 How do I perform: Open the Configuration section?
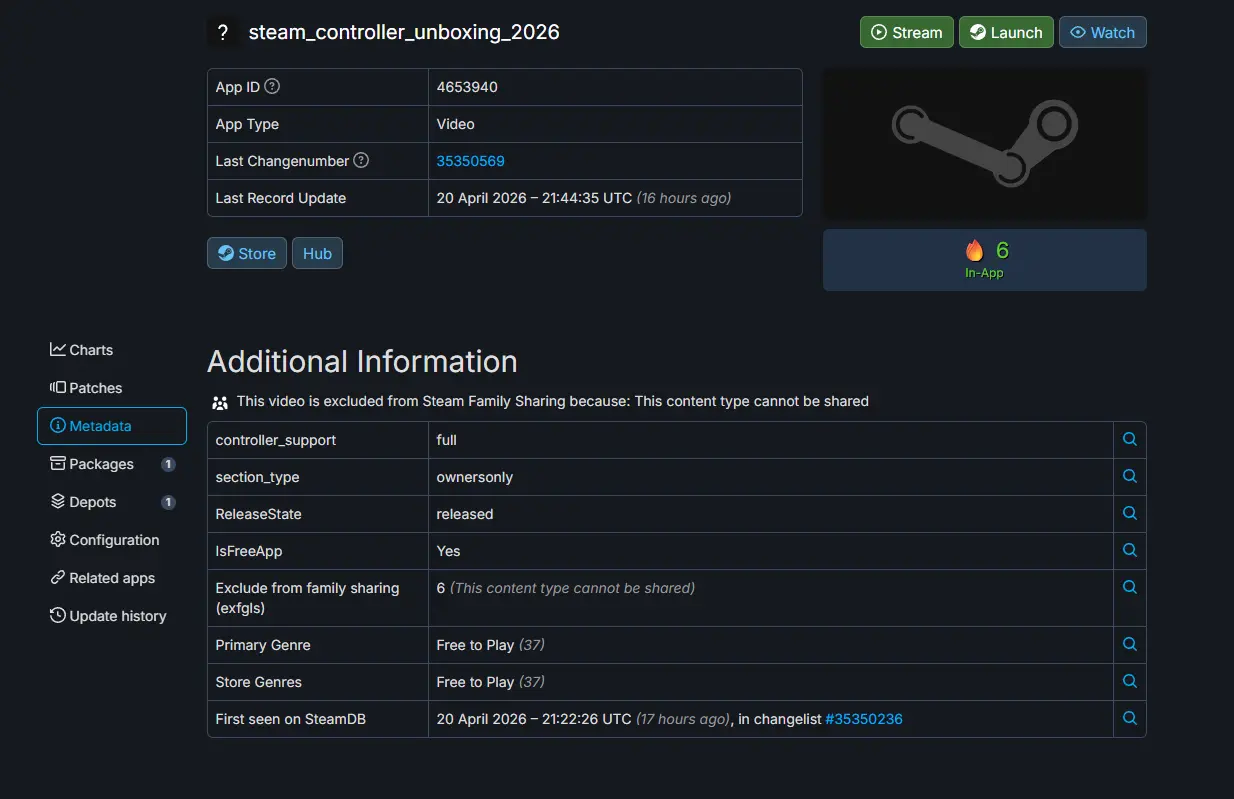click(x=105, y=540)
